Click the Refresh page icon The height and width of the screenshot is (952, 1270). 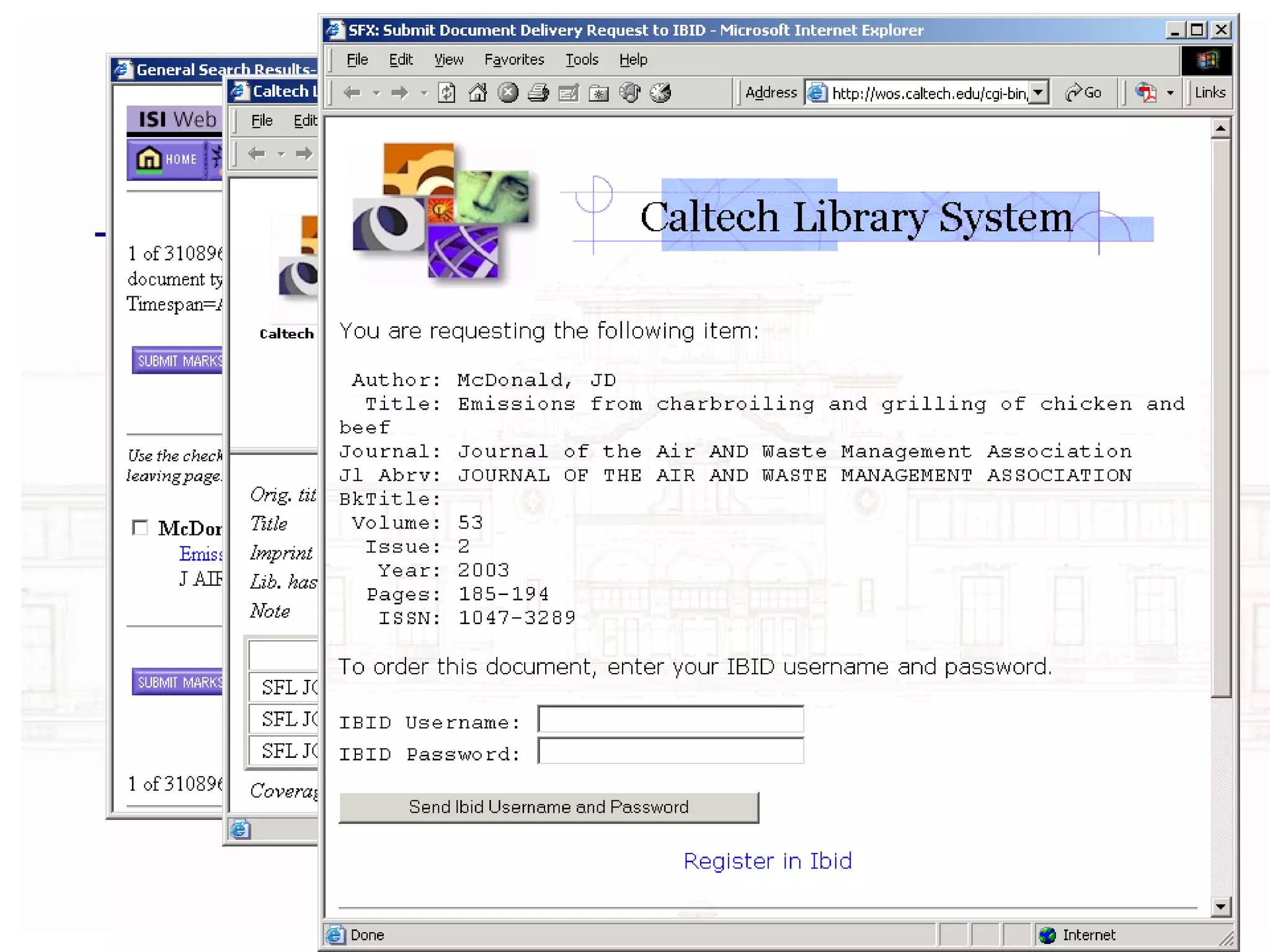(446, 94)
